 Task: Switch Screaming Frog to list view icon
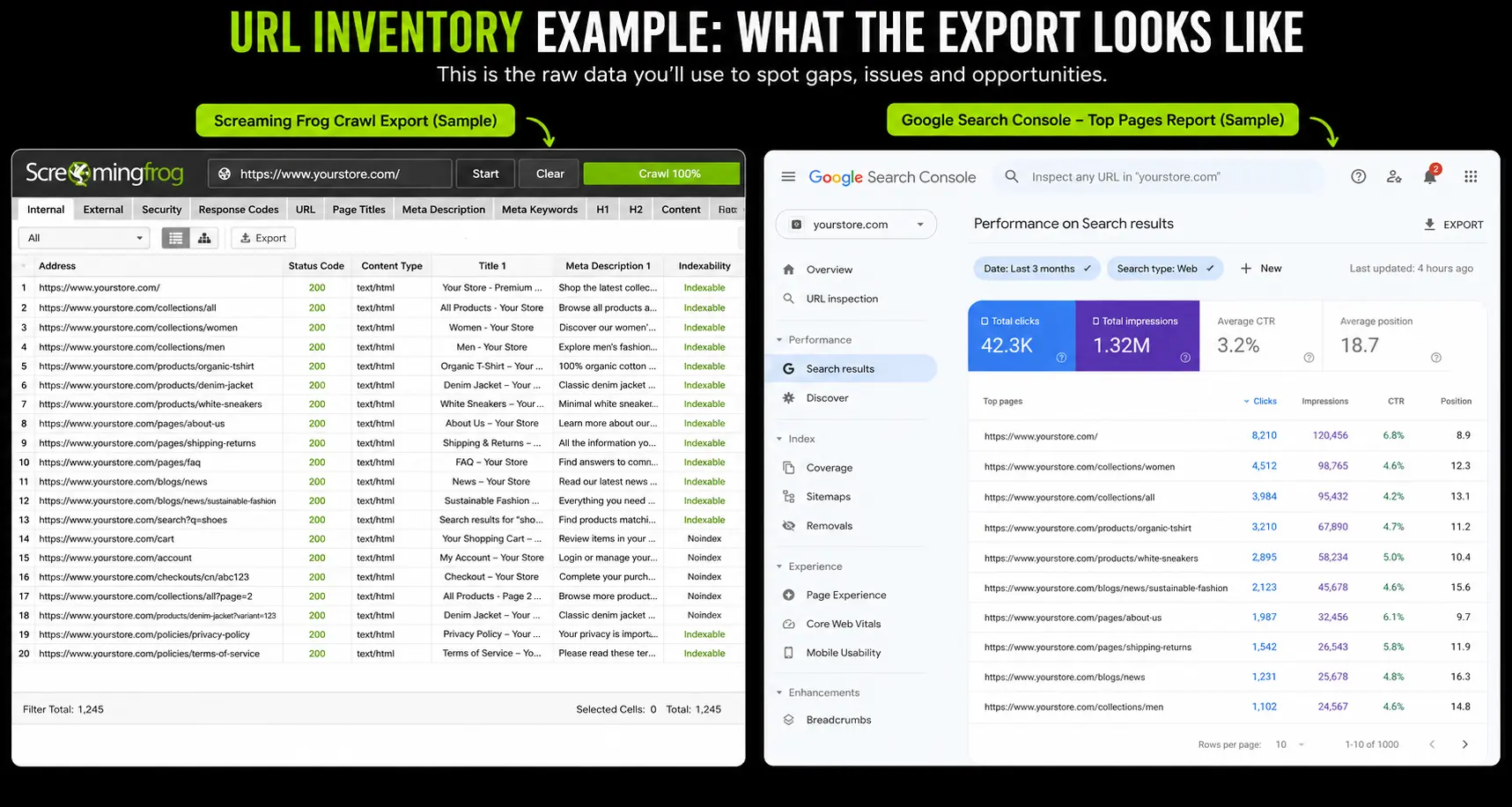pyautogui.click(x=176, y=238)
